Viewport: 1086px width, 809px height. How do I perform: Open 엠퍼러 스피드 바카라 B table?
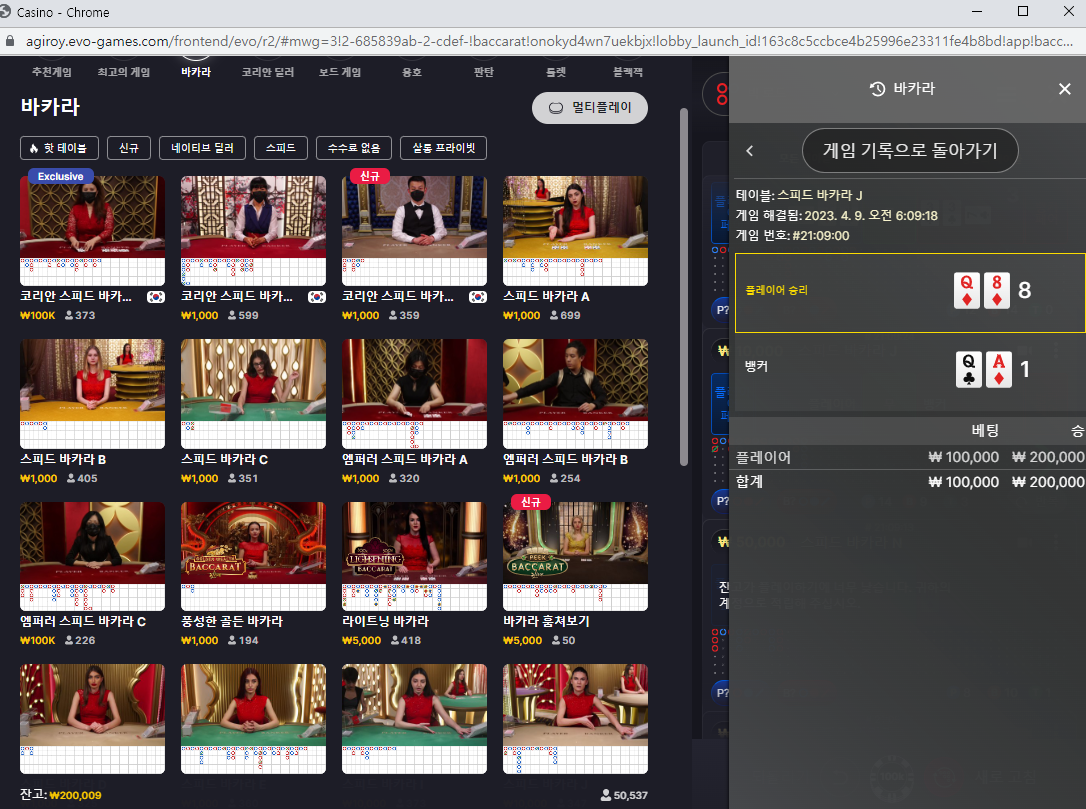coord(575,393)
